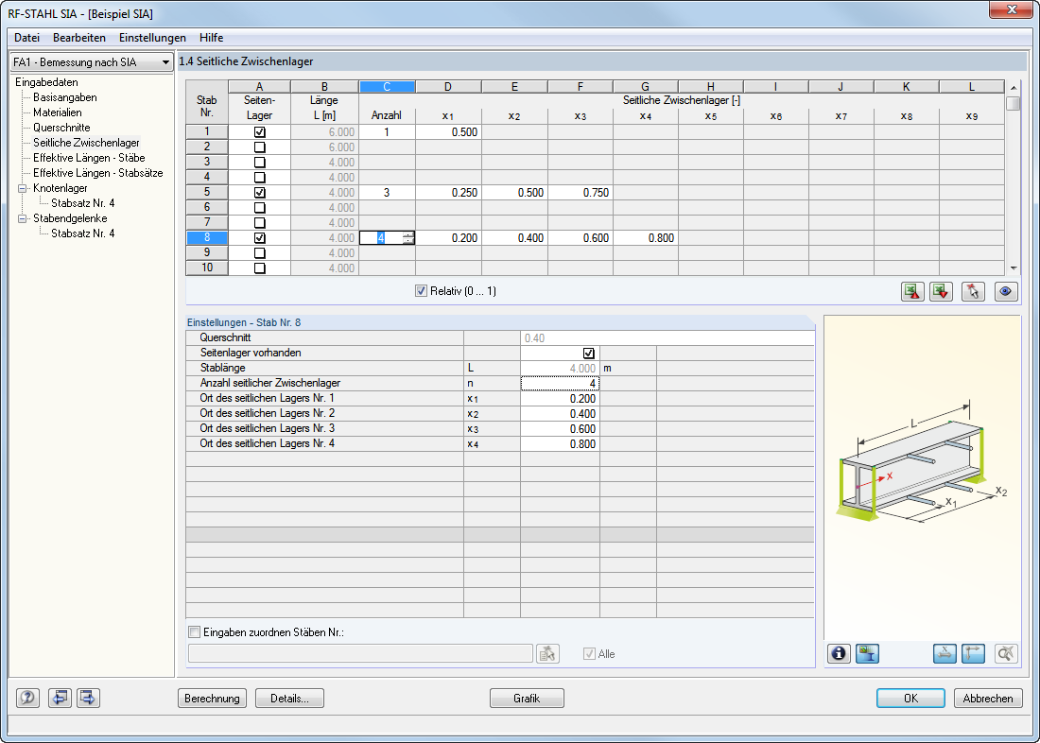Image resolution: width=1040 pixels, height=743 pixels.
Task: Go to next input window arrow icon
Action: (x=89, y=698)
